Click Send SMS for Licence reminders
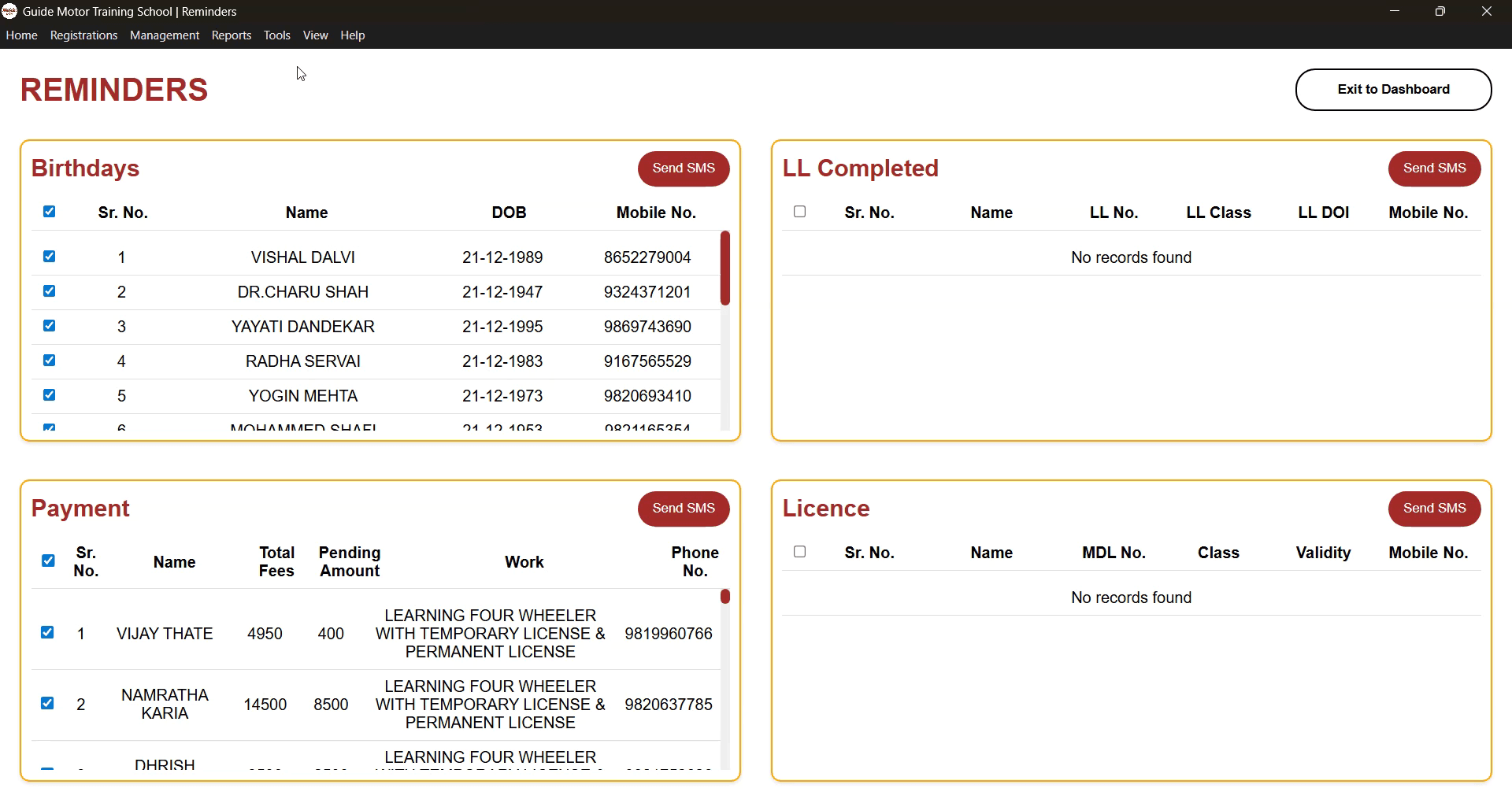1512x803 pixels. (x=1433, y=509)
